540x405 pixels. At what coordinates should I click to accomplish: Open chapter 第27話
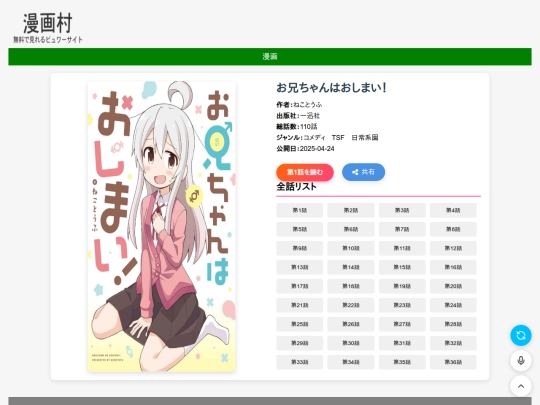pyautogui.click(x=402, y=324)
